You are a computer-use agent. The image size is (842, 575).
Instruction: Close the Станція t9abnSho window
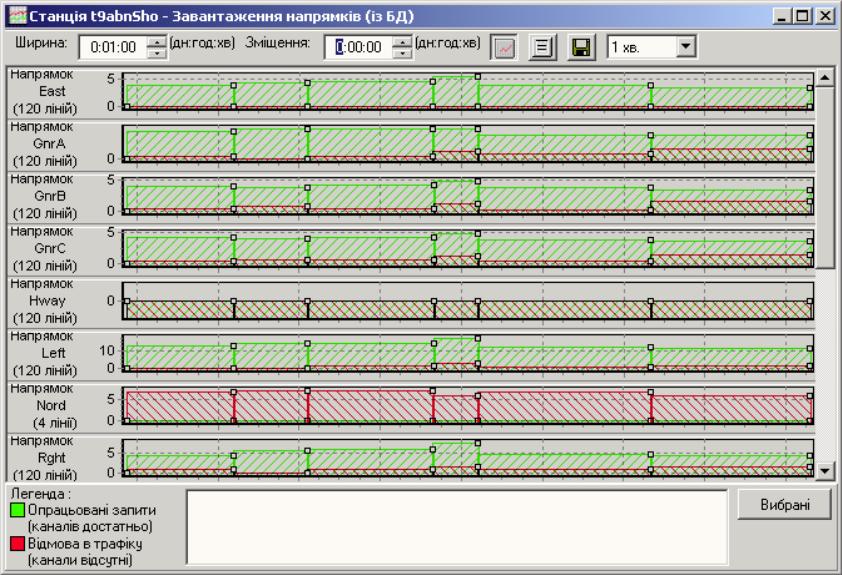(x=825, y=16)
